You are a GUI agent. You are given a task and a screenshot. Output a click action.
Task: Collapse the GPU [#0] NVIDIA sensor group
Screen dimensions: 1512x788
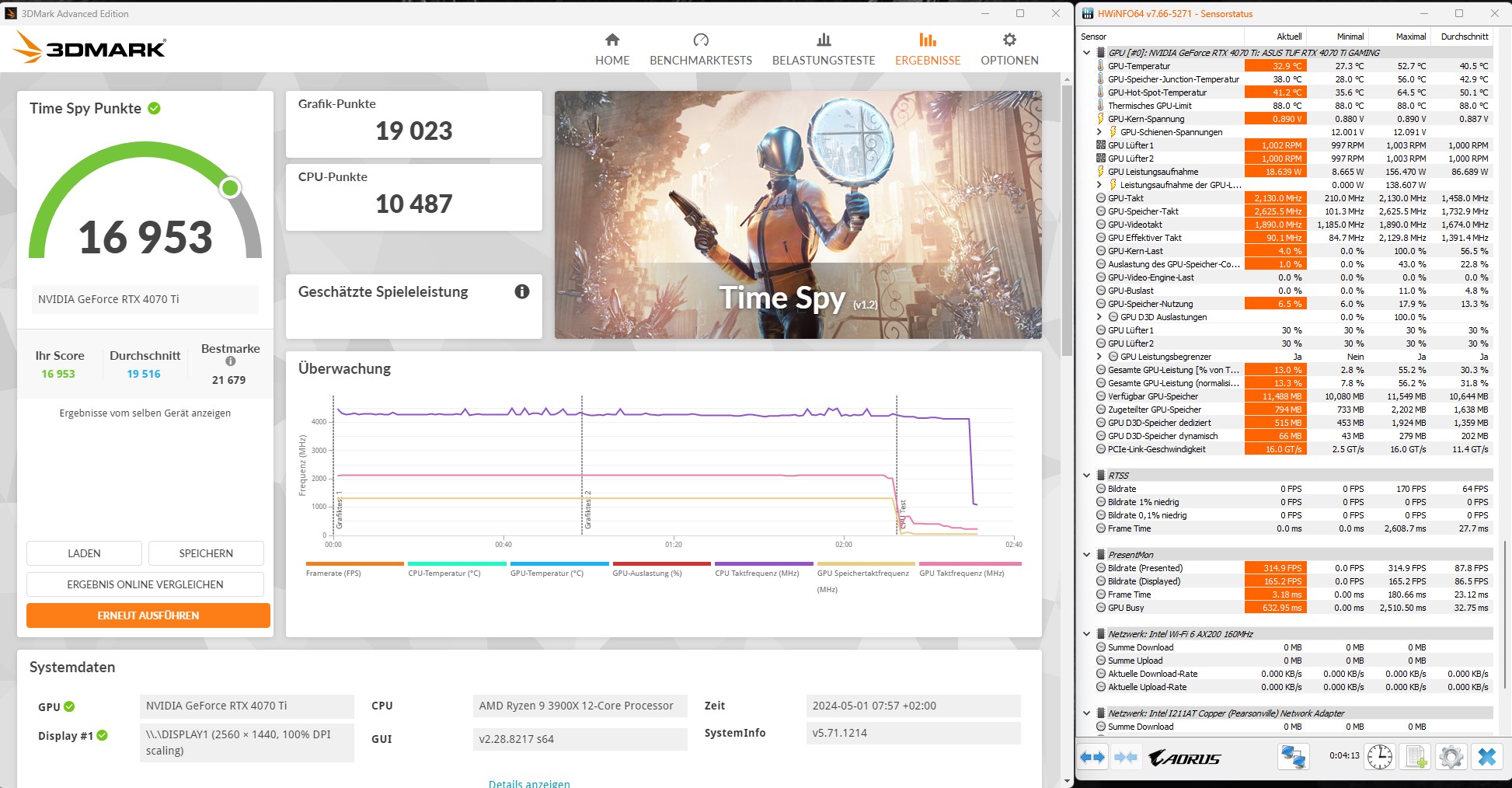point(1086,53)
